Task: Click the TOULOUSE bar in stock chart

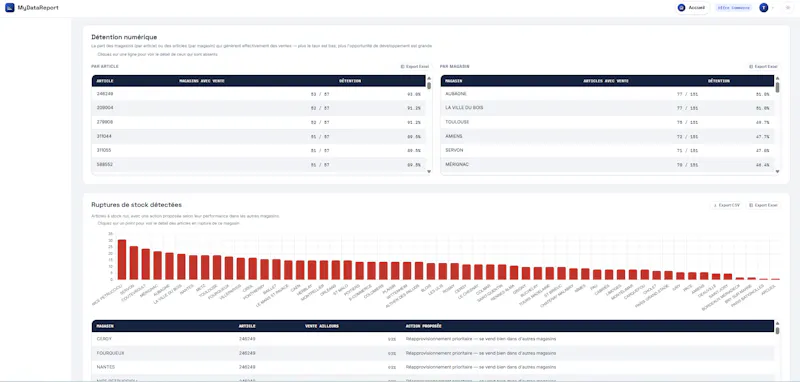Action: coord(217,267)
